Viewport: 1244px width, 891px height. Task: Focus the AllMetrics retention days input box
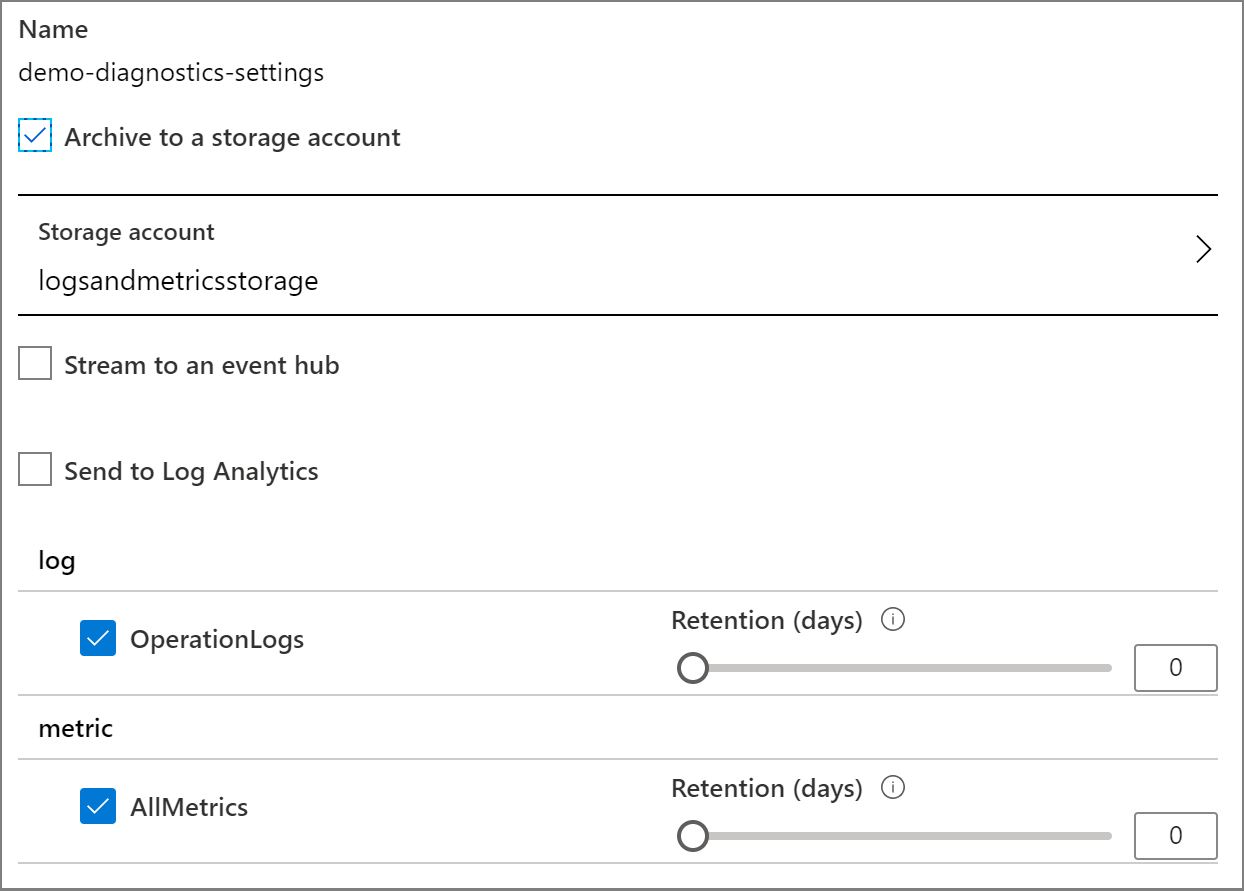click(x=1175, y=836)
